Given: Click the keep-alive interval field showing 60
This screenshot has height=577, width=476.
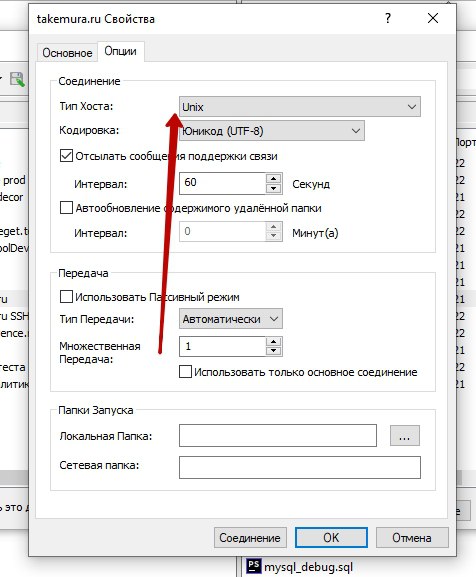Looking at the screenshot, I should [222, 183].
